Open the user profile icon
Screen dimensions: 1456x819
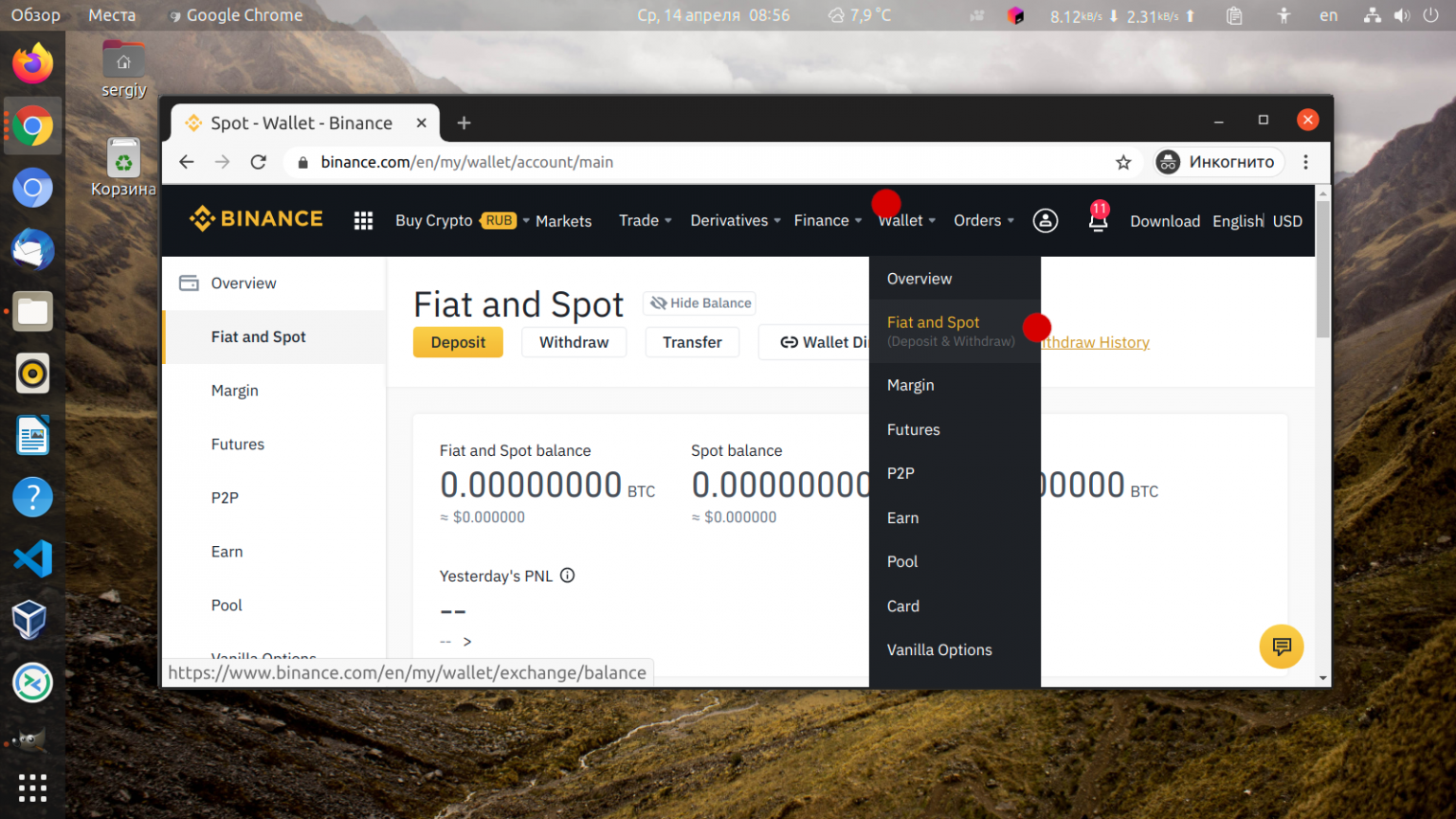click(x=1046, y=221)
